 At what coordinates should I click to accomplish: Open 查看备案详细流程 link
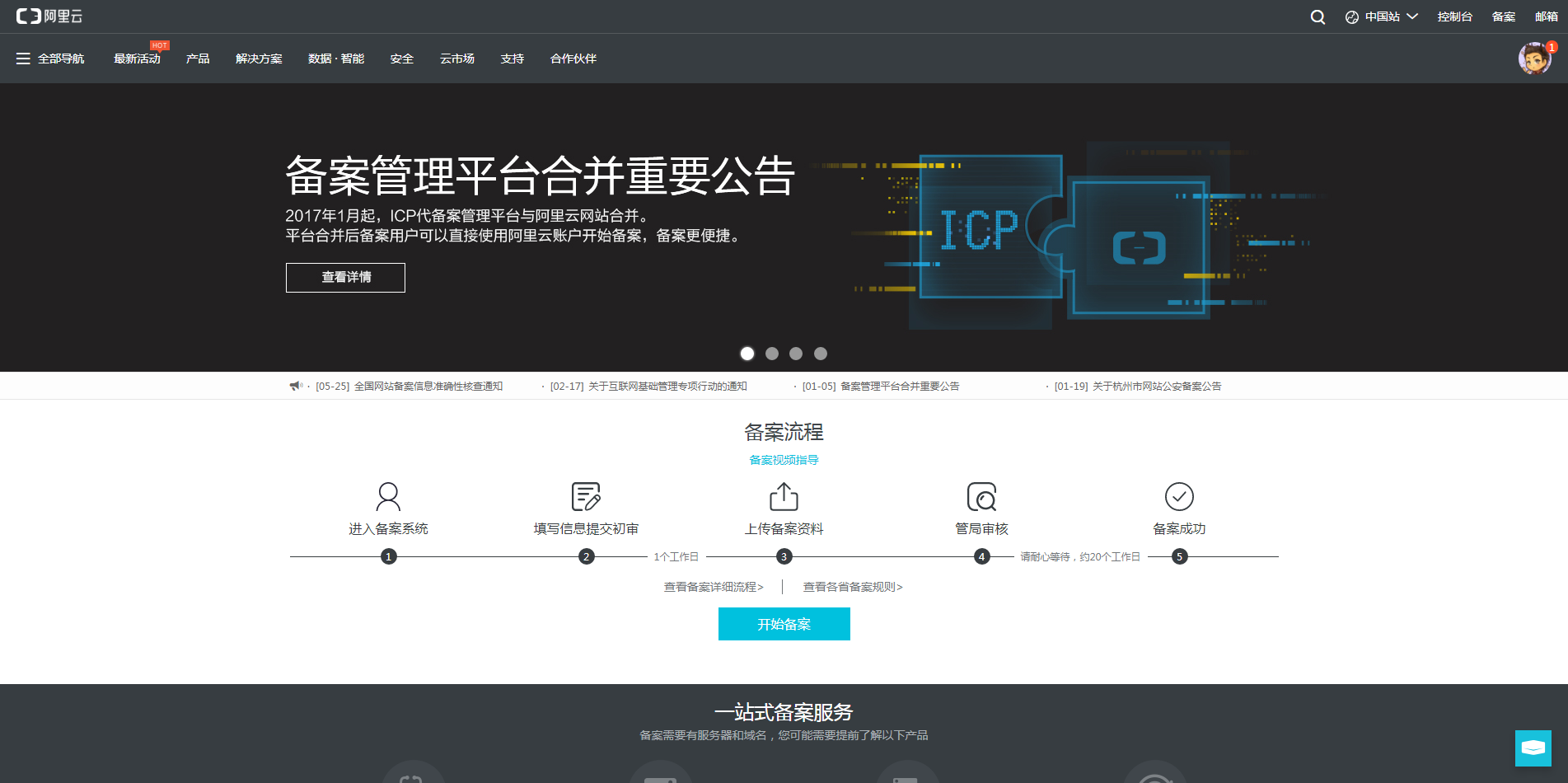tap(714, 587)
